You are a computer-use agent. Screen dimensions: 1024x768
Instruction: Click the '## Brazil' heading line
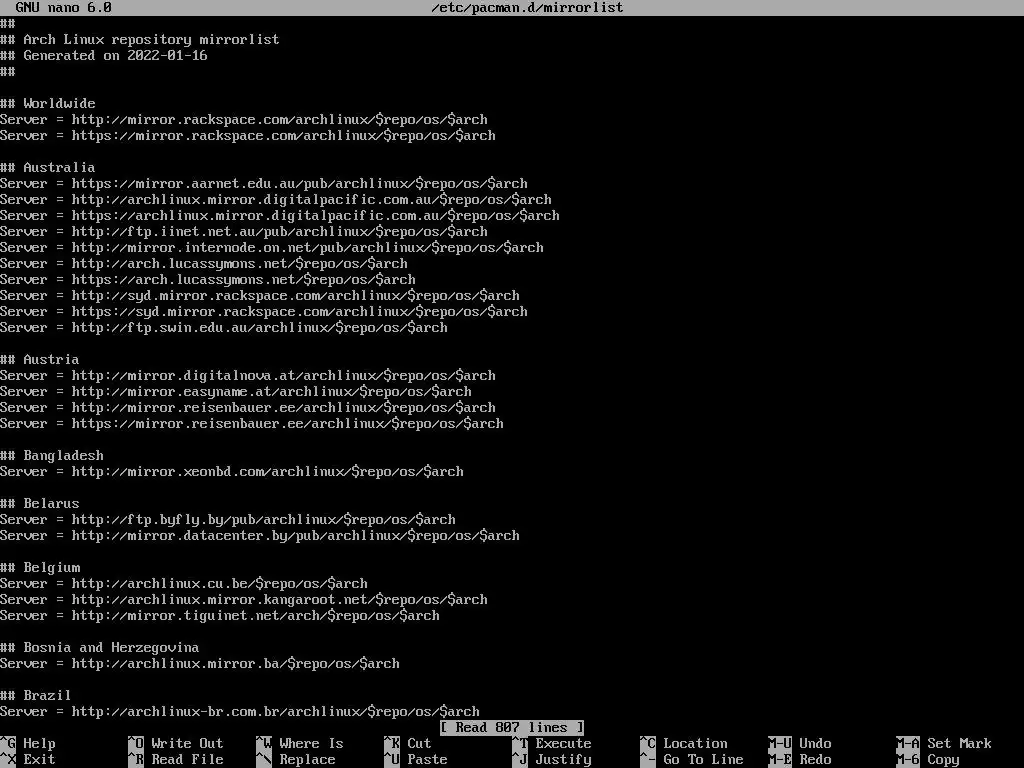coord(35,696)
